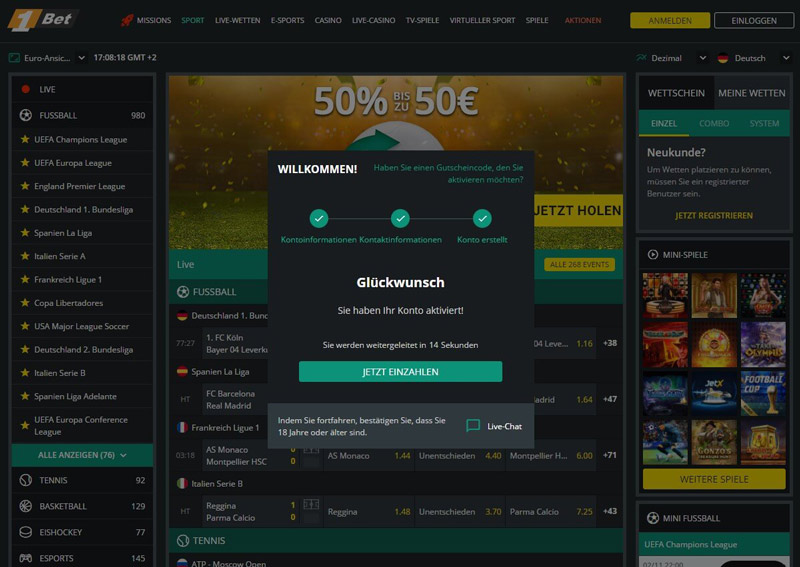Click the Jetzt Einzahlen button
Viewport: 800px width, 567px height.
click(401, 372)
